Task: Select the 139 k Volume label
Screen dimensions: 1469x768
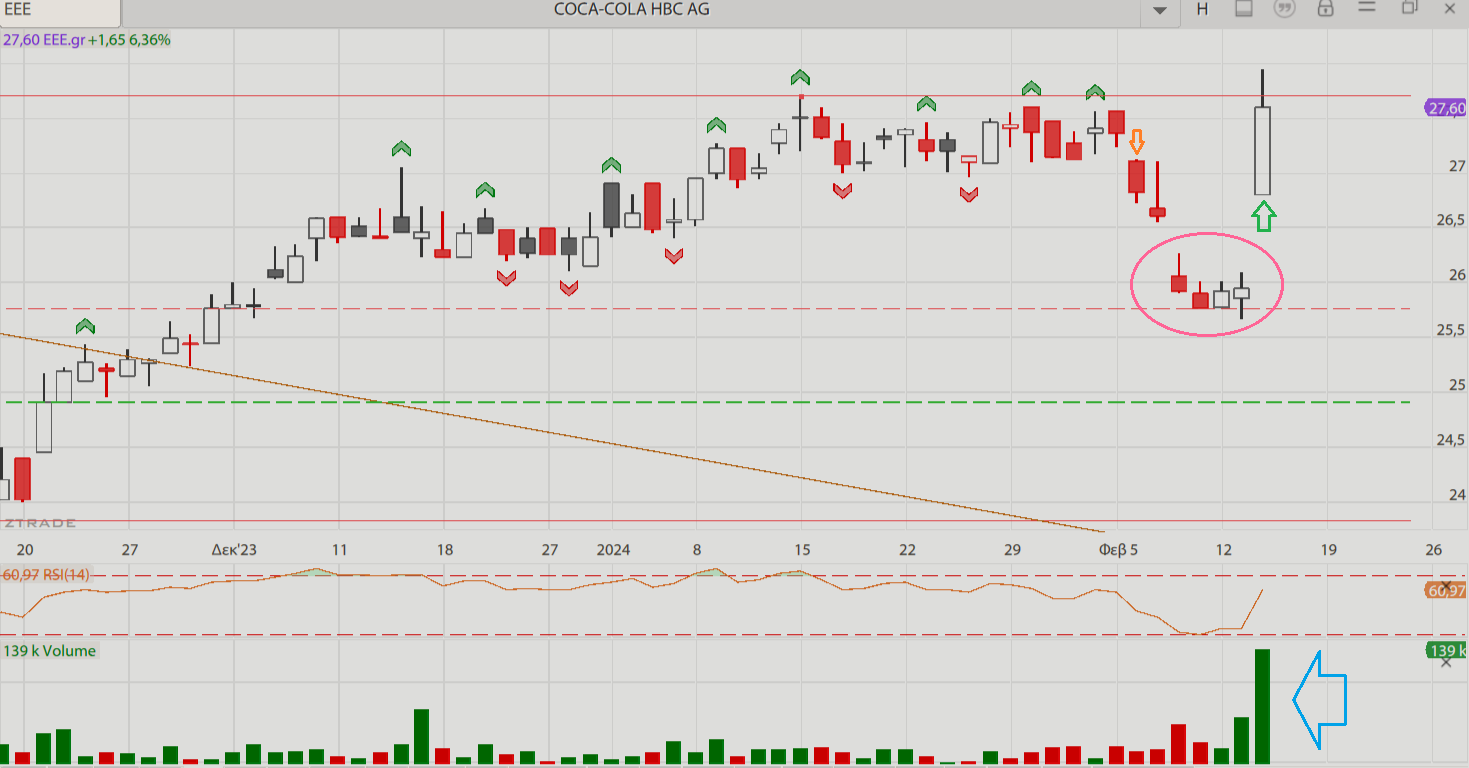Action: click(x=50, y=651)
